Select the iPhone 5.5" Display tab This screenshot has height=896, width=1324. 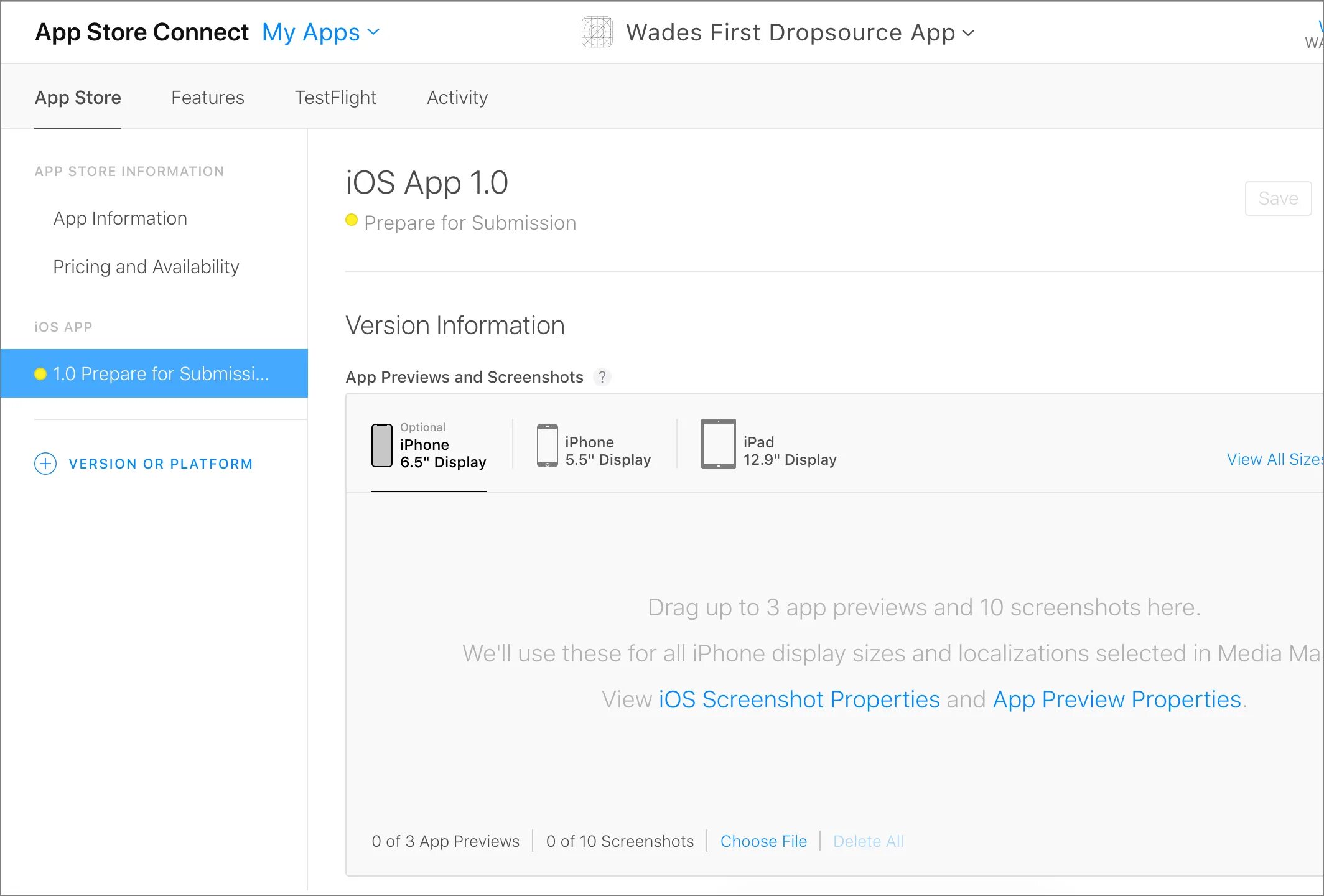[607, 451]
